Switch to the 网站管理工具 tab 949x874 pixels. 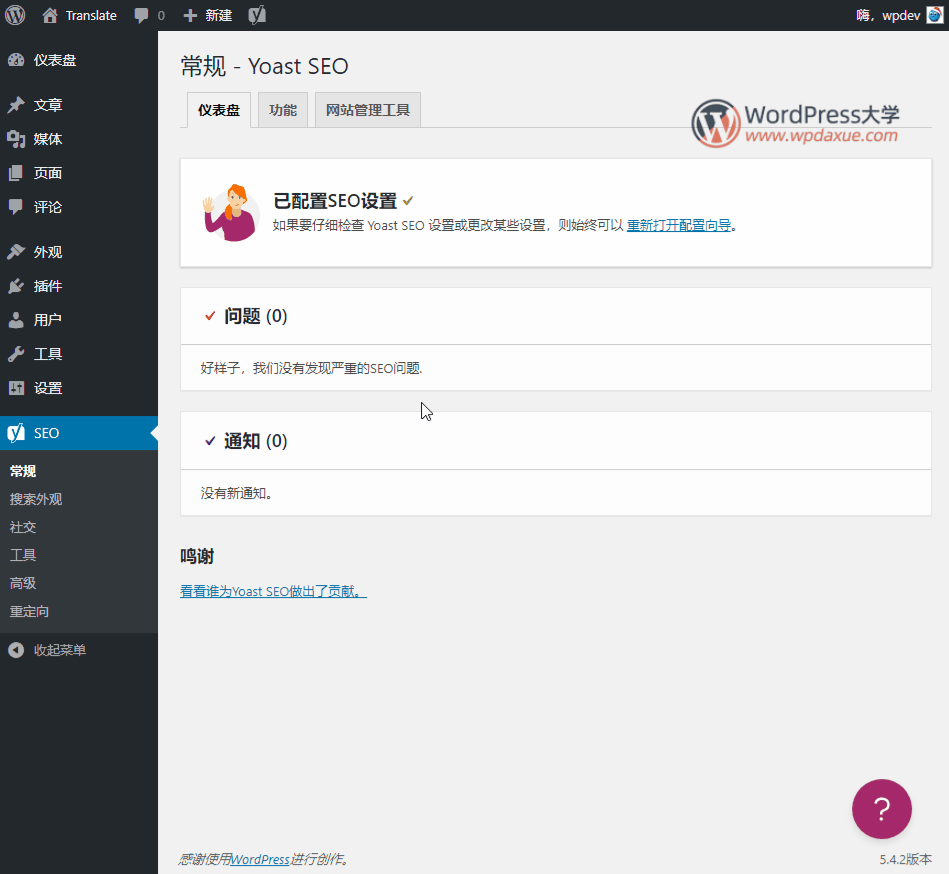pos(368,110)
